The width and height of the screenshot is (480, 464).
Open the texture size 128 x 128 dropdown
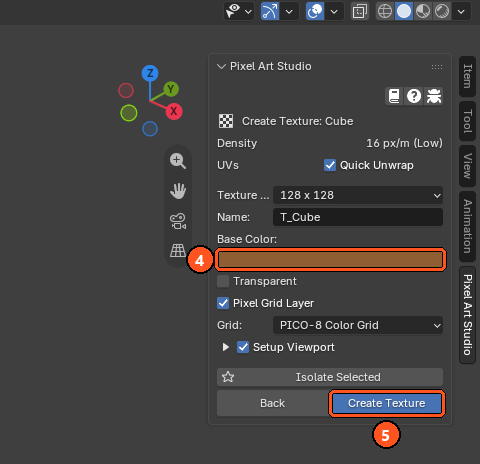(x=358, y=195)
